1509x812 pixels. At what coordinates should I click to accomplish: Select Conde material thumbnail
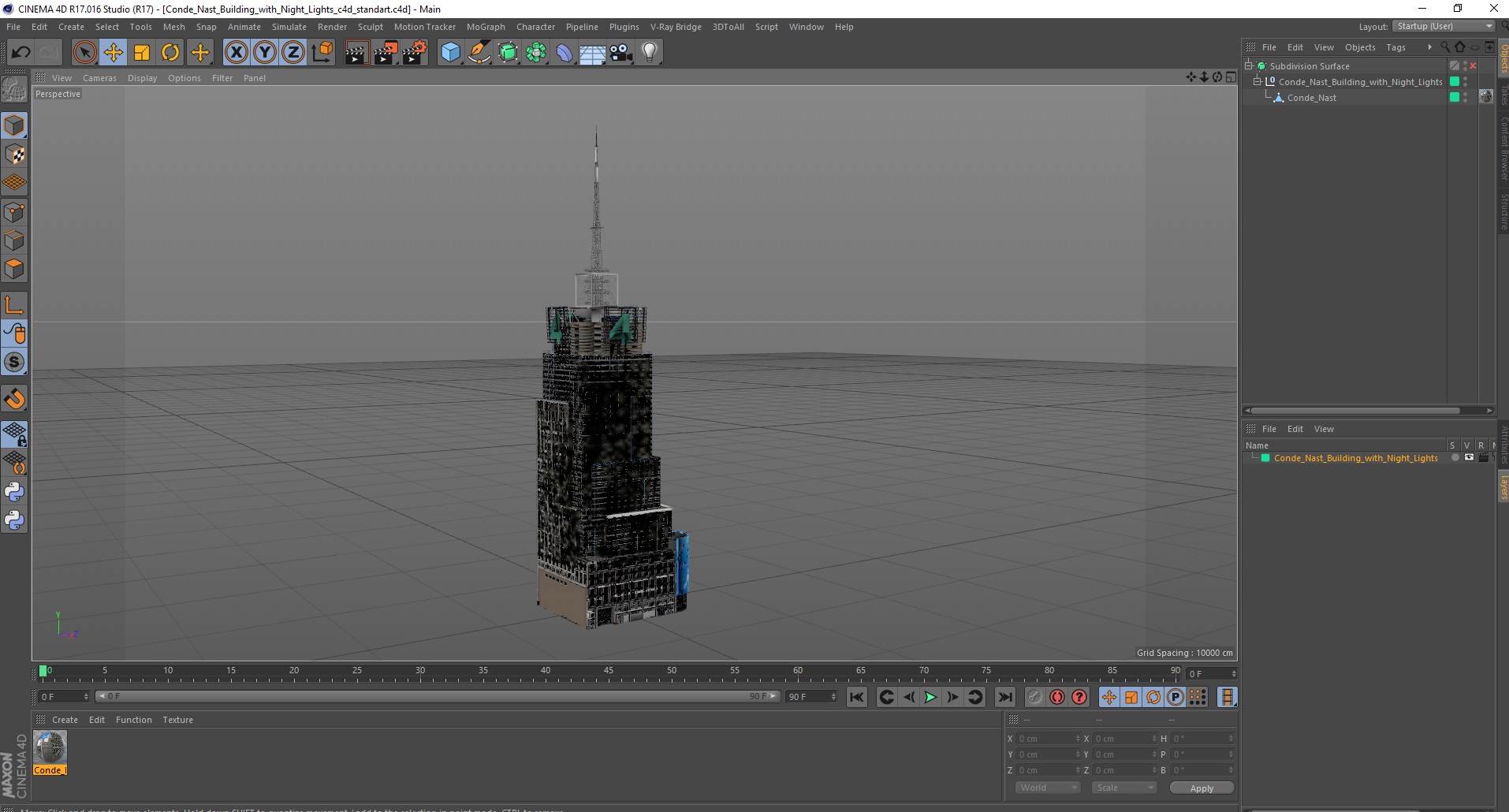50,747
